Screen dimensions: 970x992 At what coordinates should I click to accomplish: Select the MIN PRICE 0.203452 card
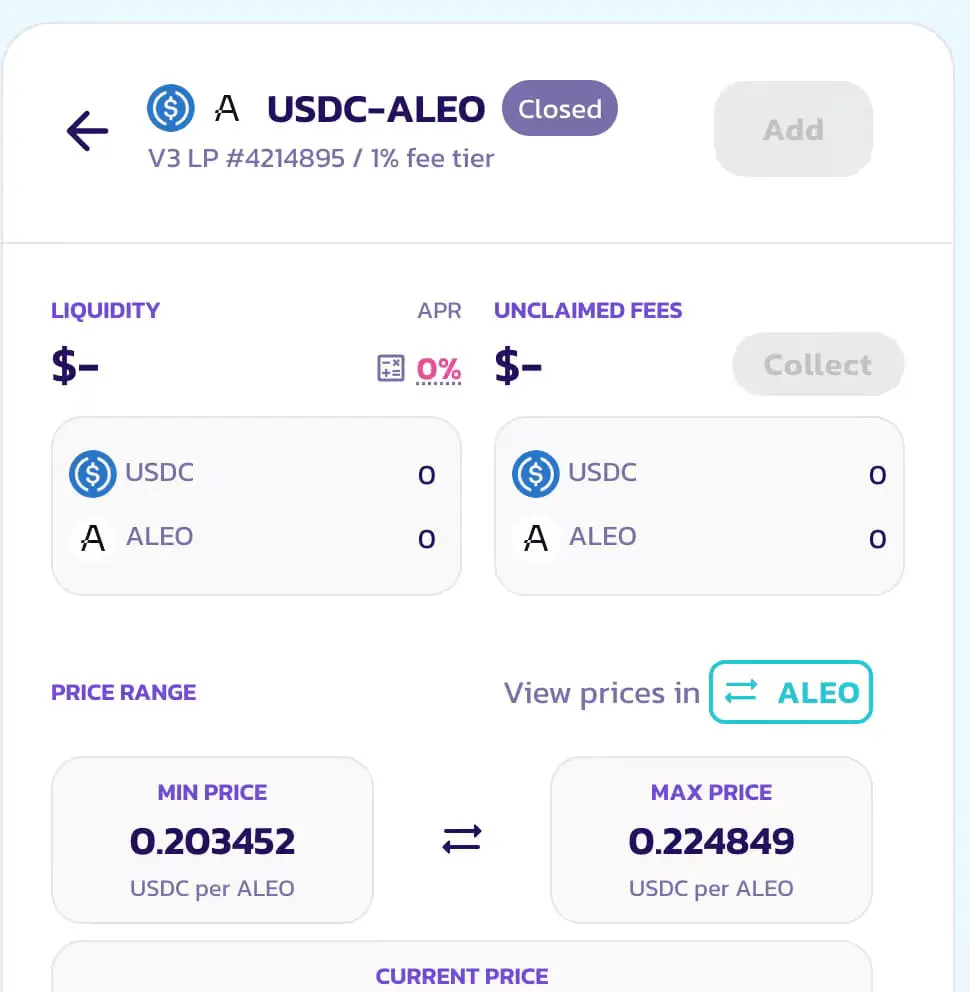tap(212, 840)
